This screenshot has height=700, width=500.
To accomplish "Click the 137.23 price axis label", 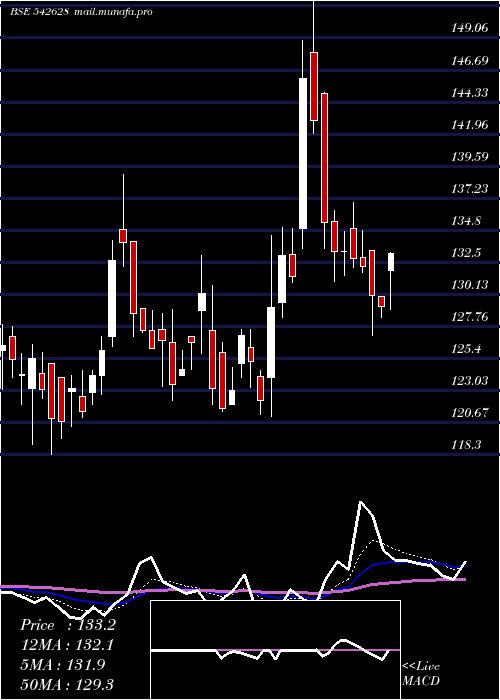I will pos(469,189).
